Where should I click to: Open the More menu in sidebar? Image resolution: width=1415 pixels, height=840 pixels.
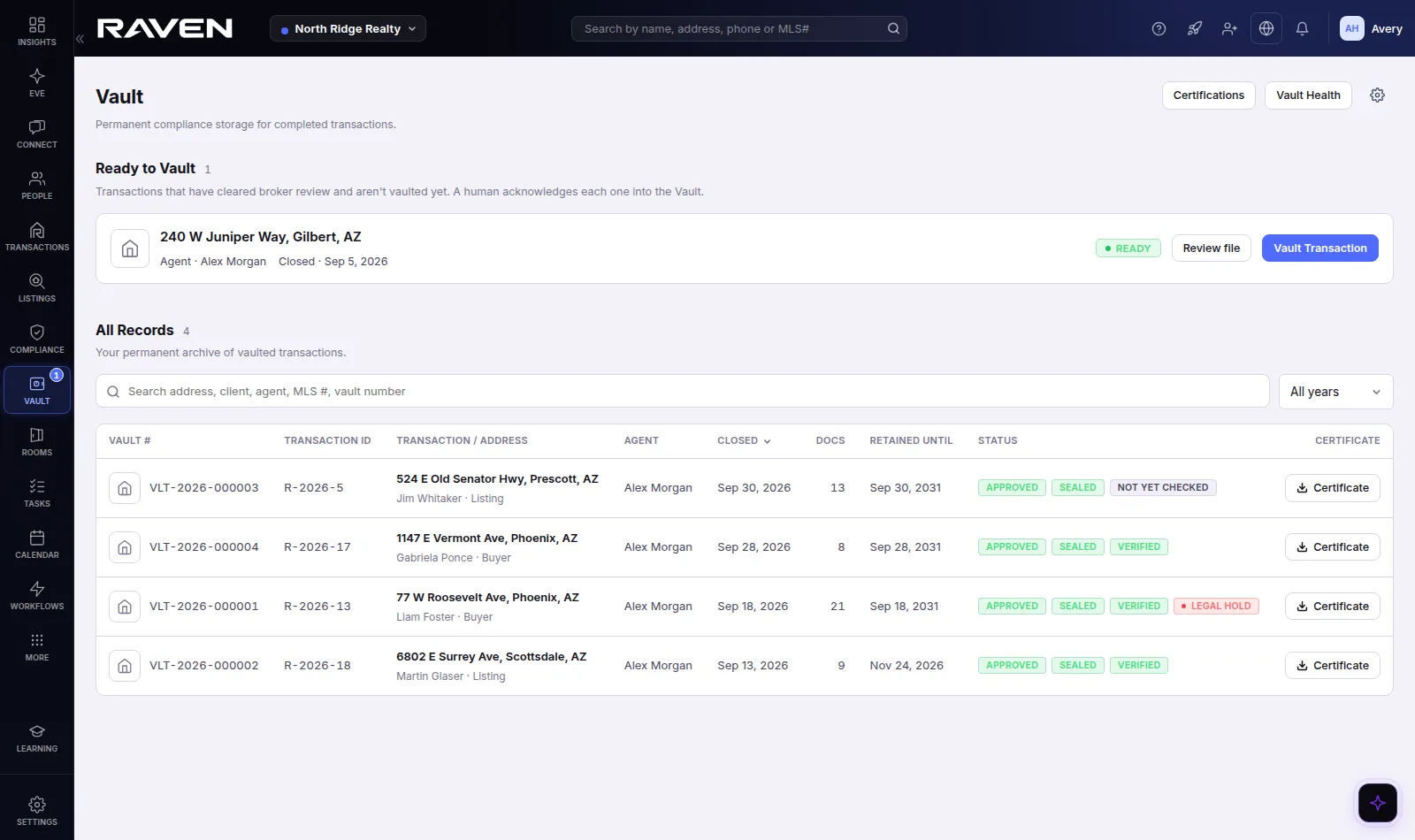[x=37, y=646]
